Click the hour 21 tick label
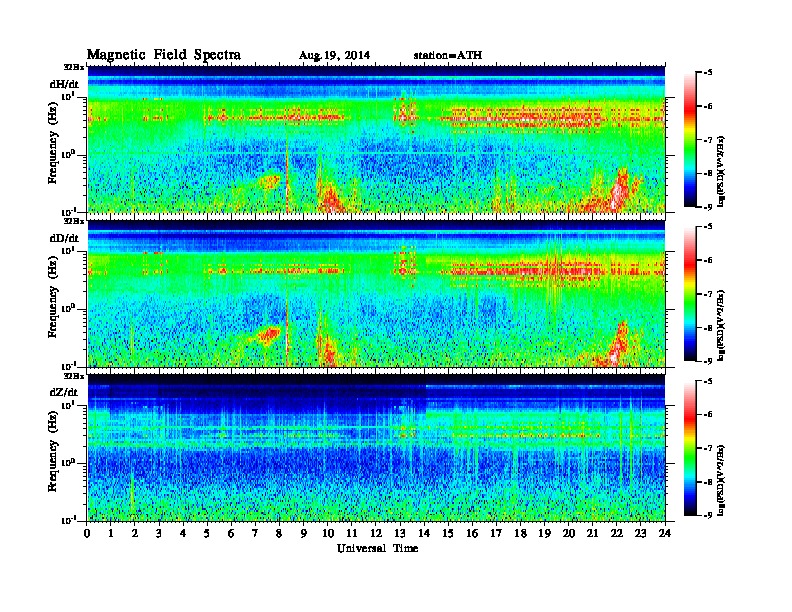This screenshot has width=792, height=612. tap(592, 533)
